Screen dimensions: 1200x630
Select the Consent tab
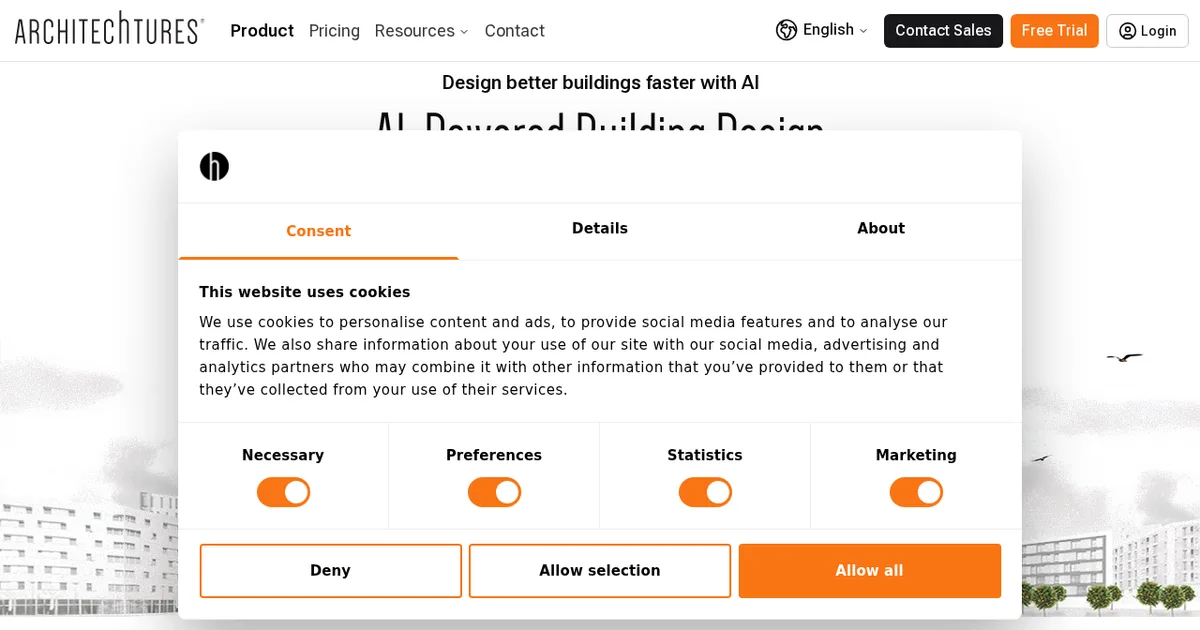(x=319, y=231)
